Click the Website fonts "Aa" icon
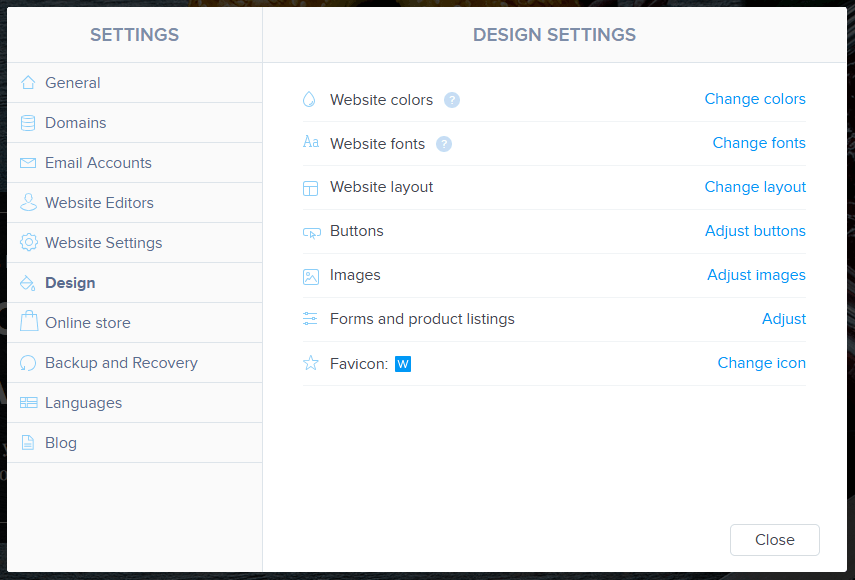 310,143
